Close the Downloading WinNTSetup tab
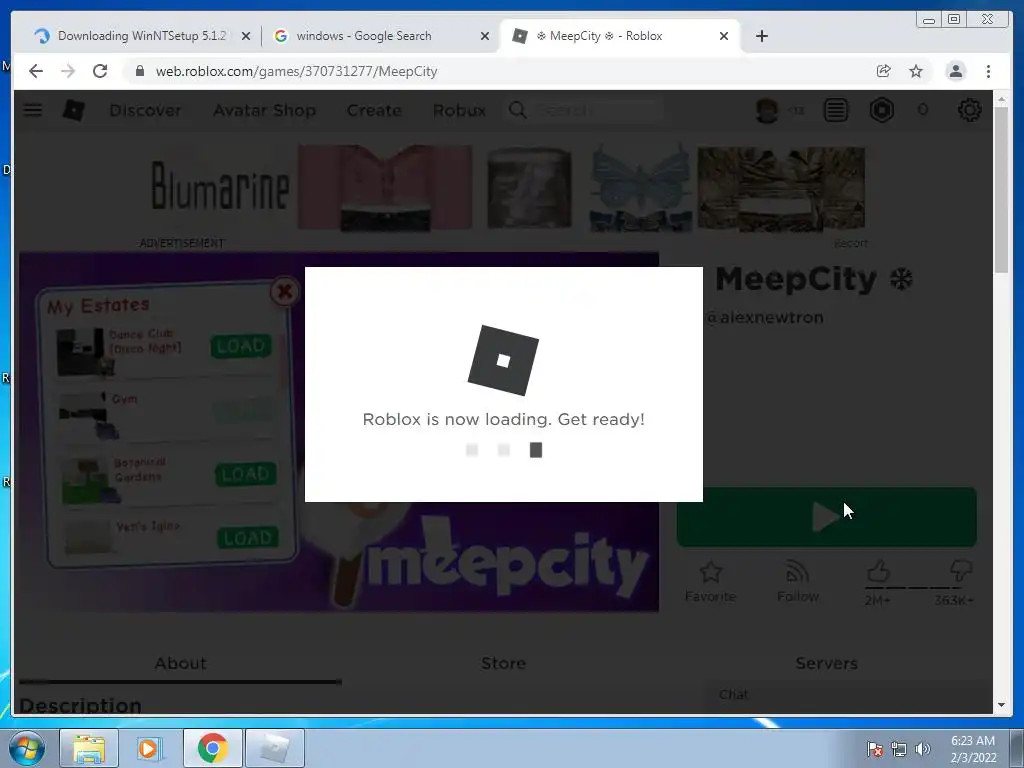Screen dimensions: 1024x768 (x=246, y=37)
